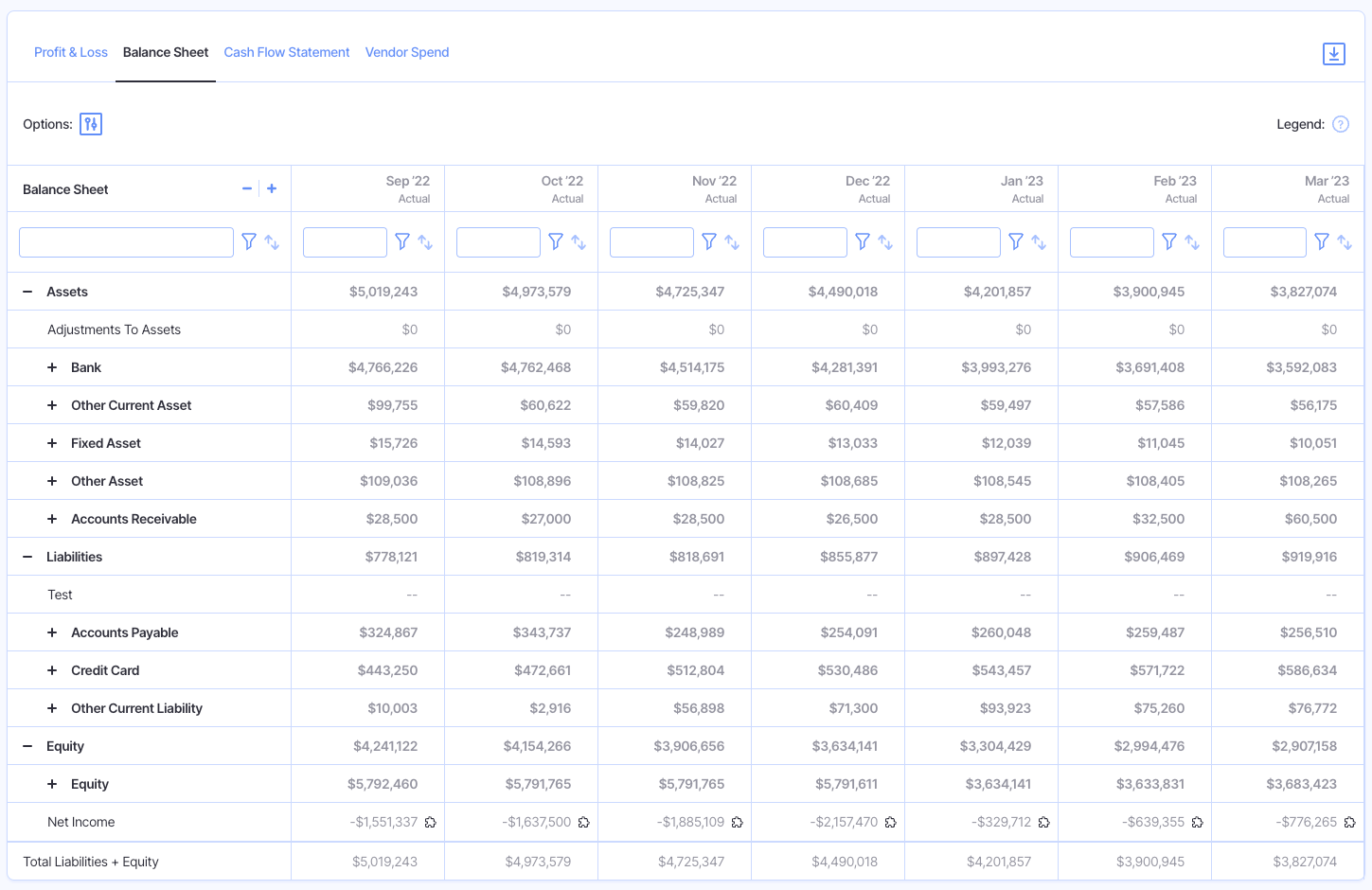Click the Nov '22 column filter box
The height and width of the screenshot is (890, 1372).
651,241
